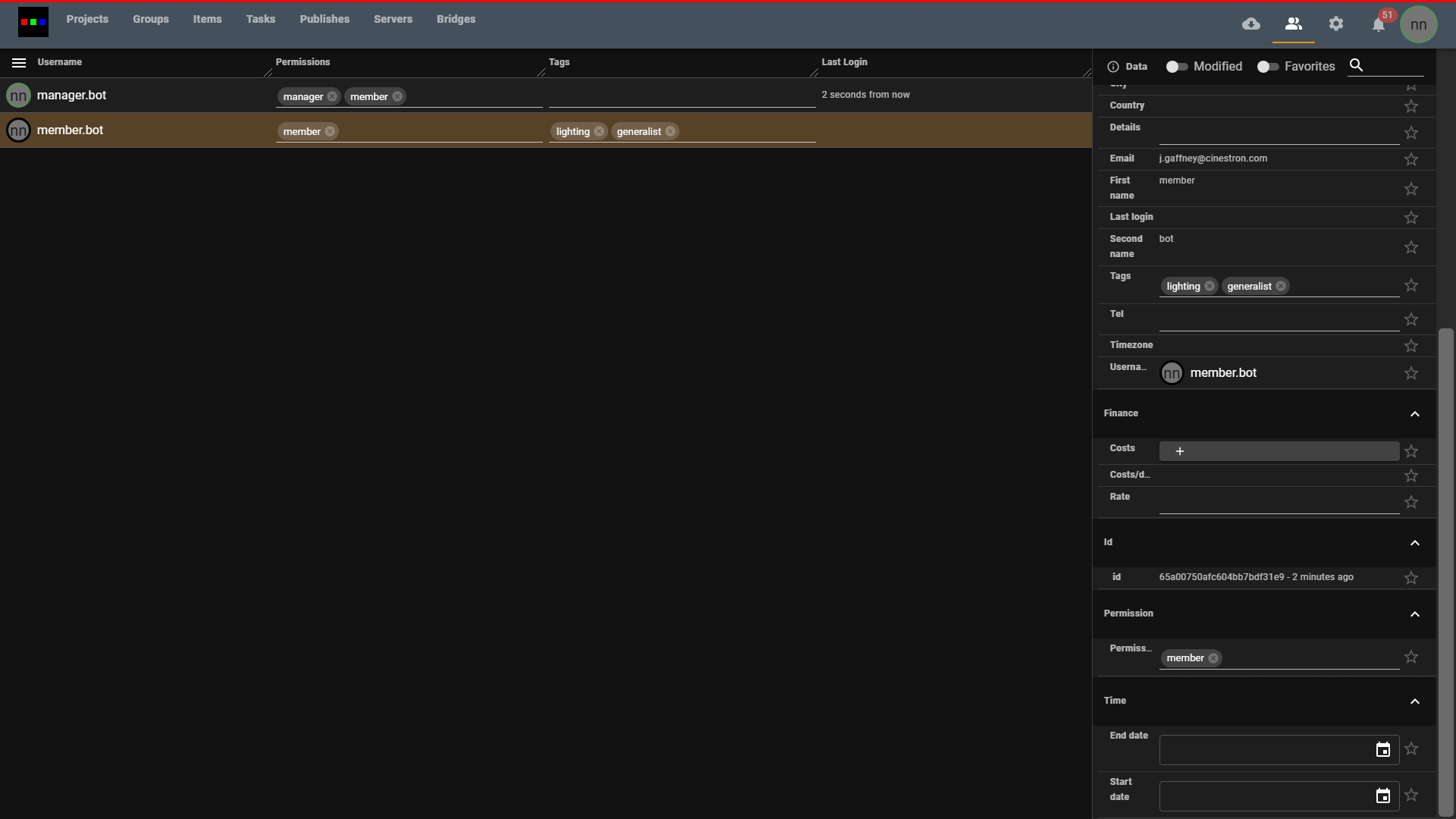Select the manager.bot user row
The image size is (1456, 819).
(x=72, y=96)
